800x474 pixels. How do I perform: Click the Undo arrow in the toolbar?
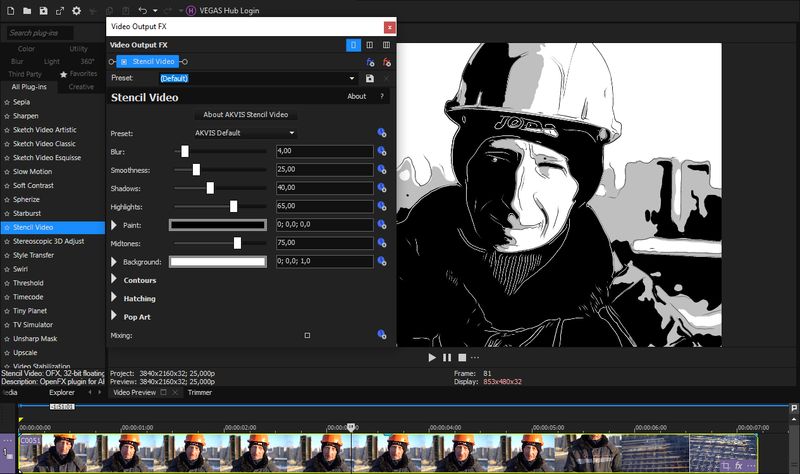coord(142,10)
